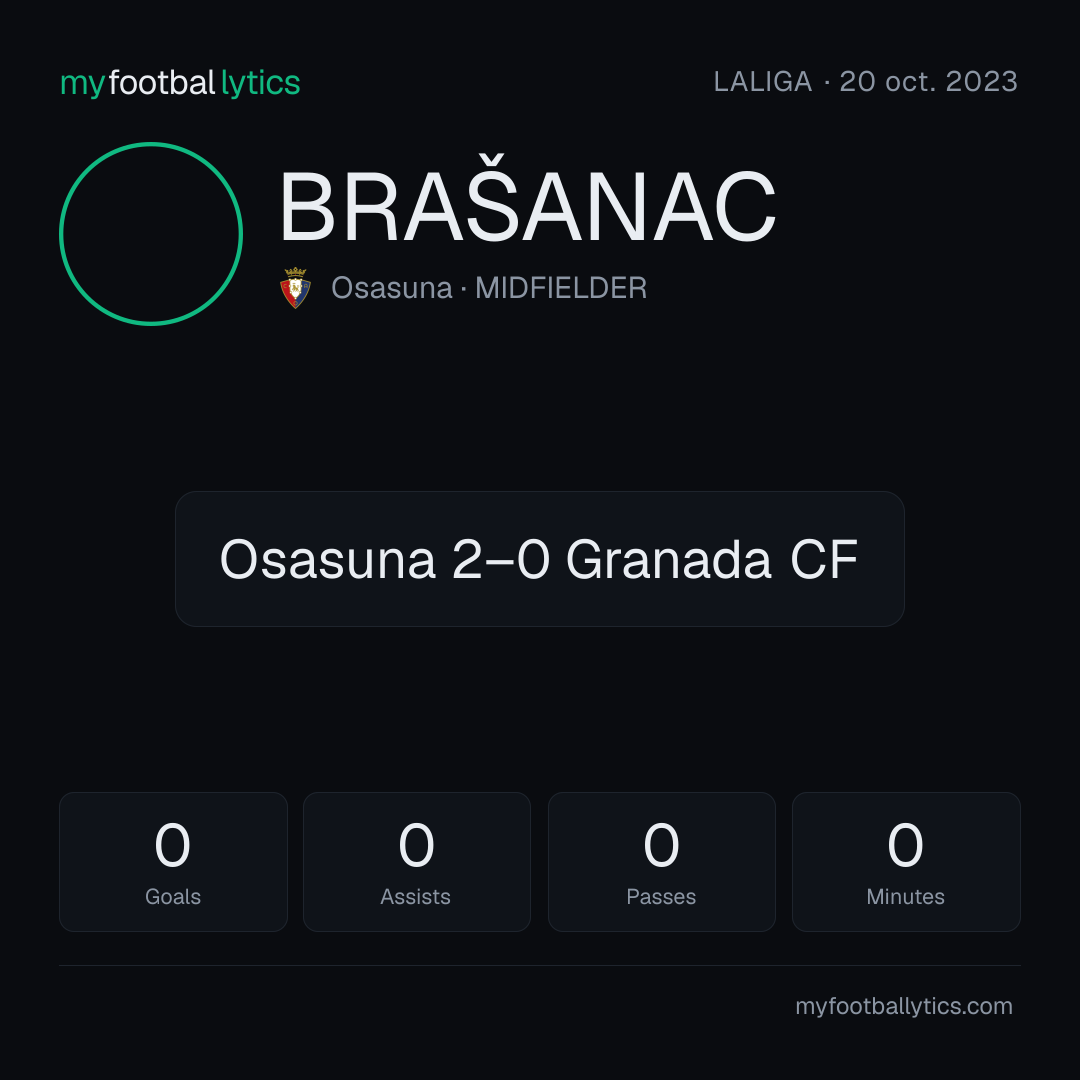Click the zero value above Minutes
1080x1080 pixels.
coord(905,845)
